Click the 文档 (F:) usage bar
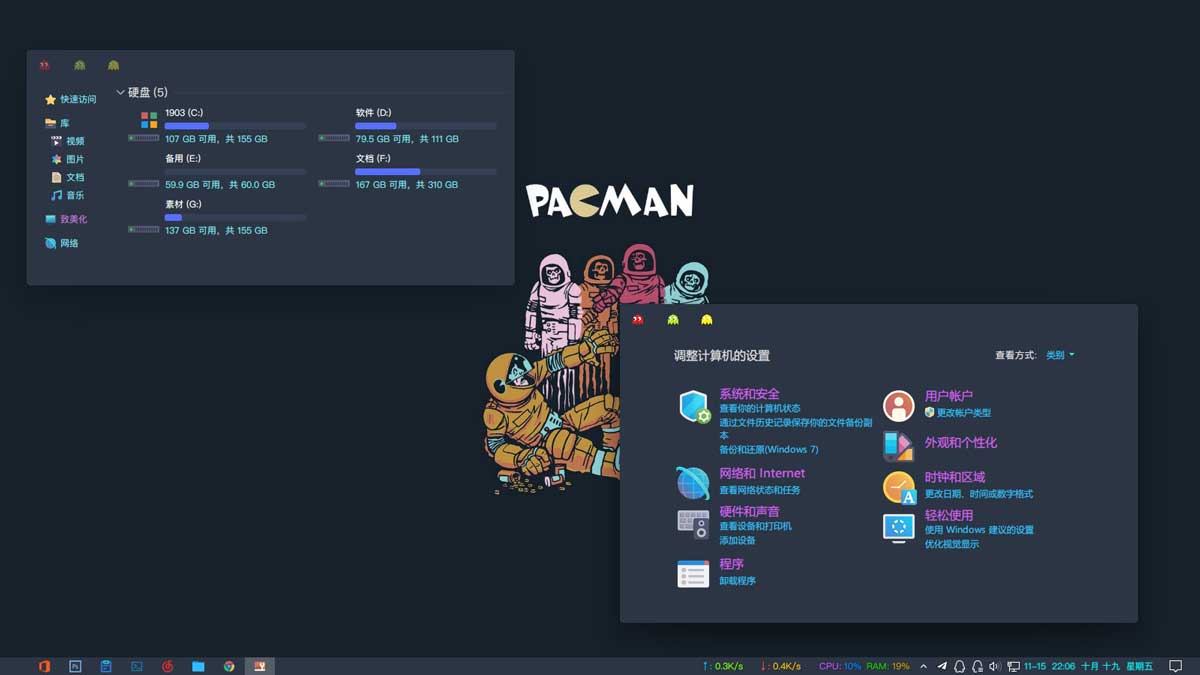This screenshot has width=1200, height=675. tap(426, 172)
